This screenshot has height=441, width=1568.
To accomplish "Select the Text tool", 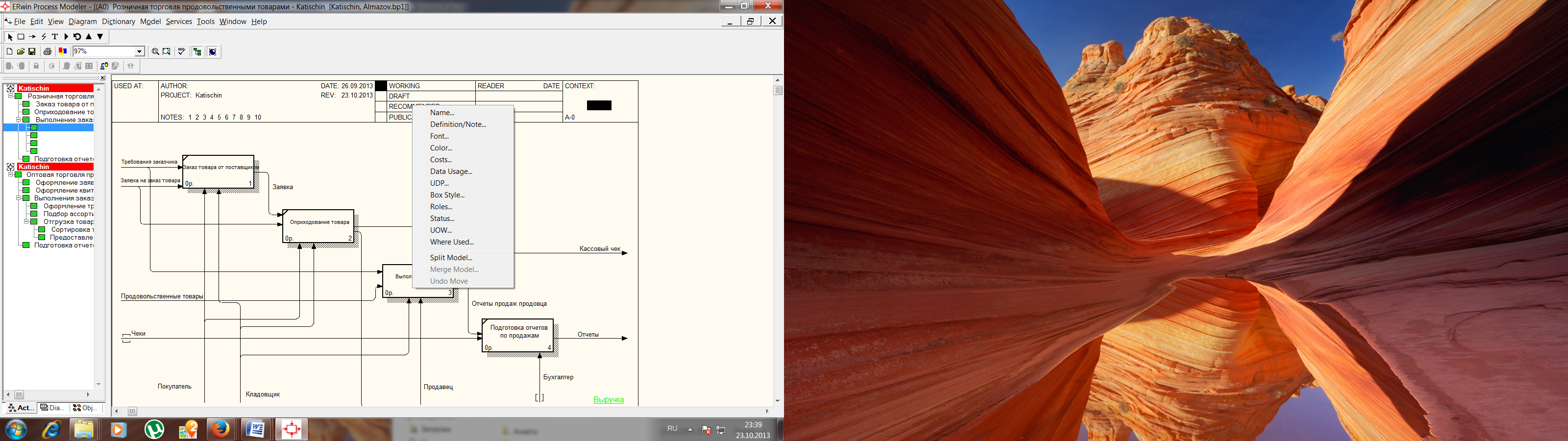I will click(x=55, y=37).
